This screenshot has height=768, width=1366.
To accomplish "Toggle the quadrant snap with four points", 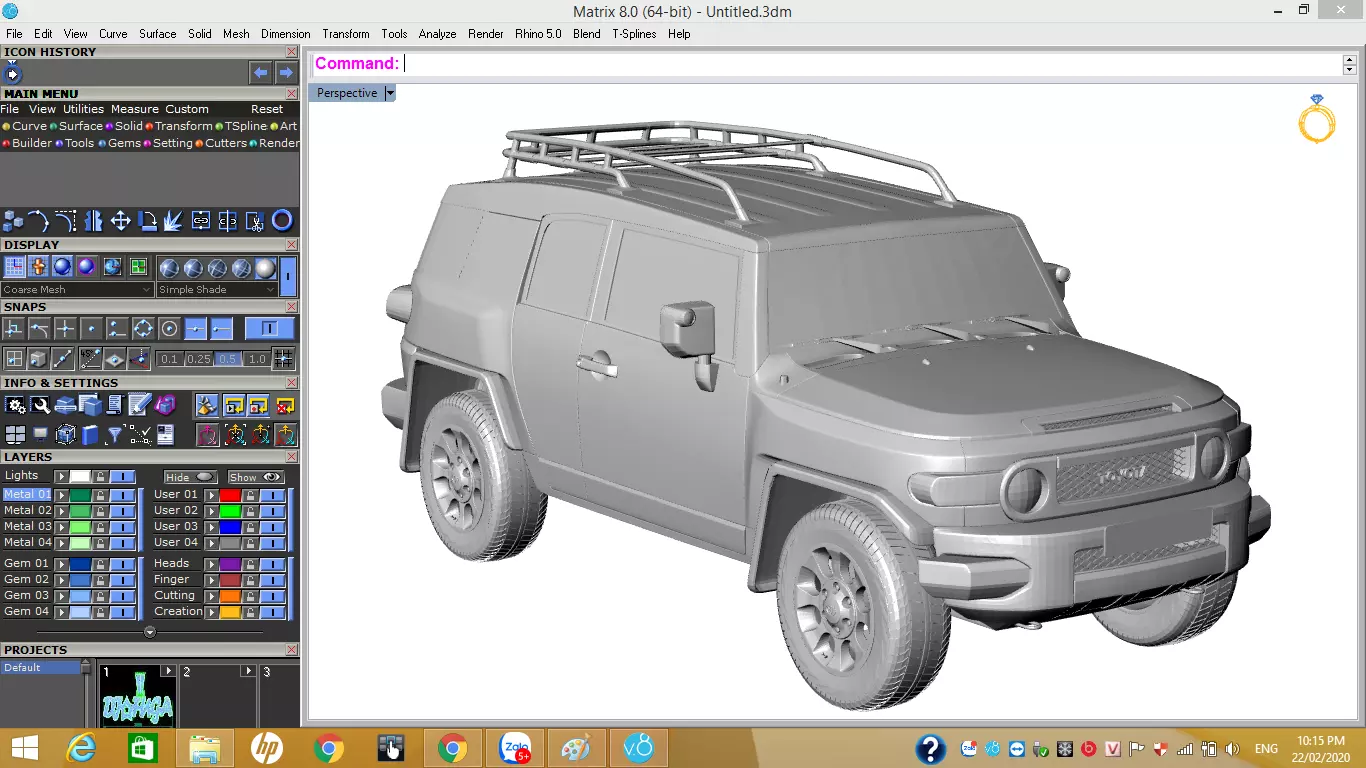I will tap(143, 328).
